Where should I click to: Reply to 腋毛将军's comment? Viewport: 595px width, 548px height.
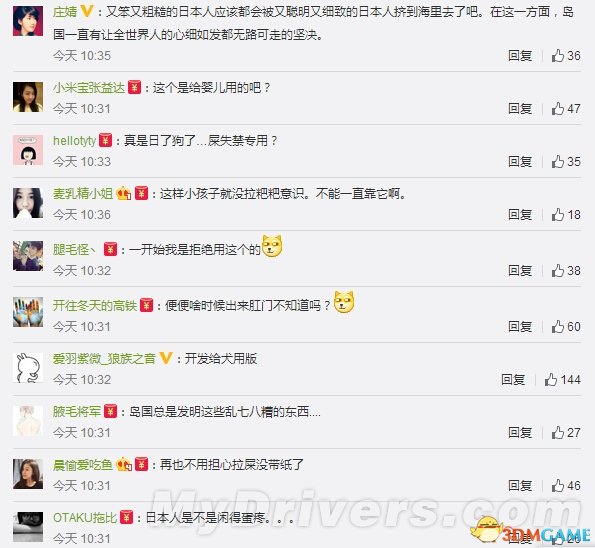pos(520,433)
